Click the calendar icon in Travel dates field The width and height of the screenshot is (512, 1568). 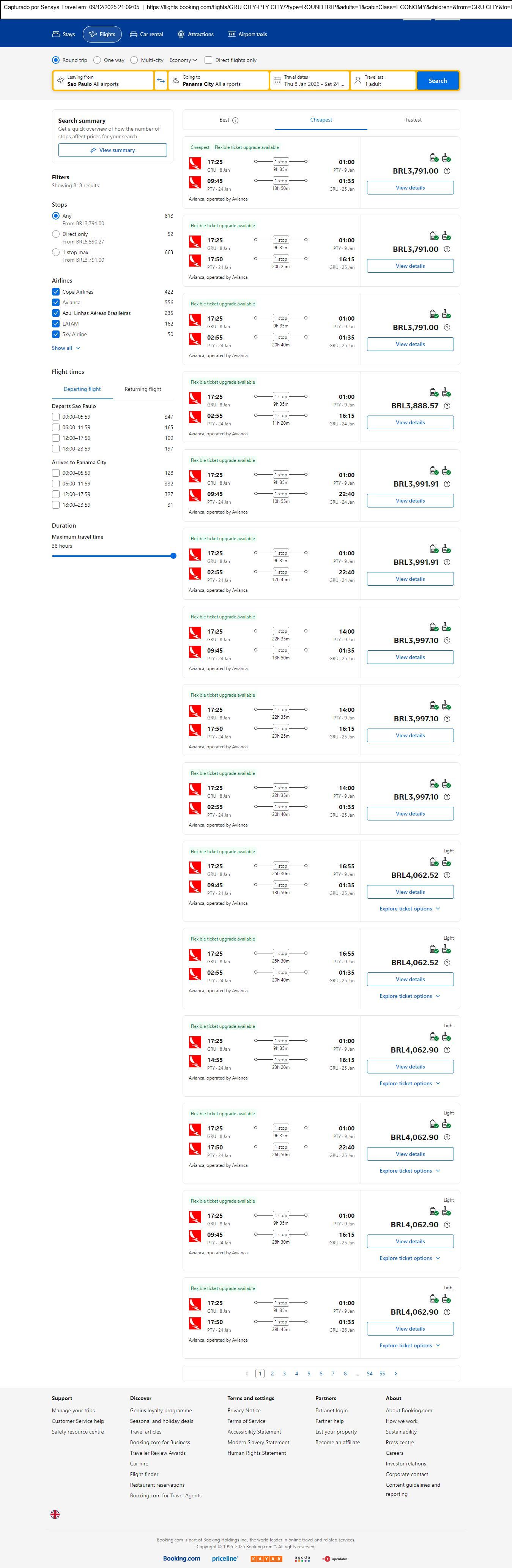coord(277,81)
